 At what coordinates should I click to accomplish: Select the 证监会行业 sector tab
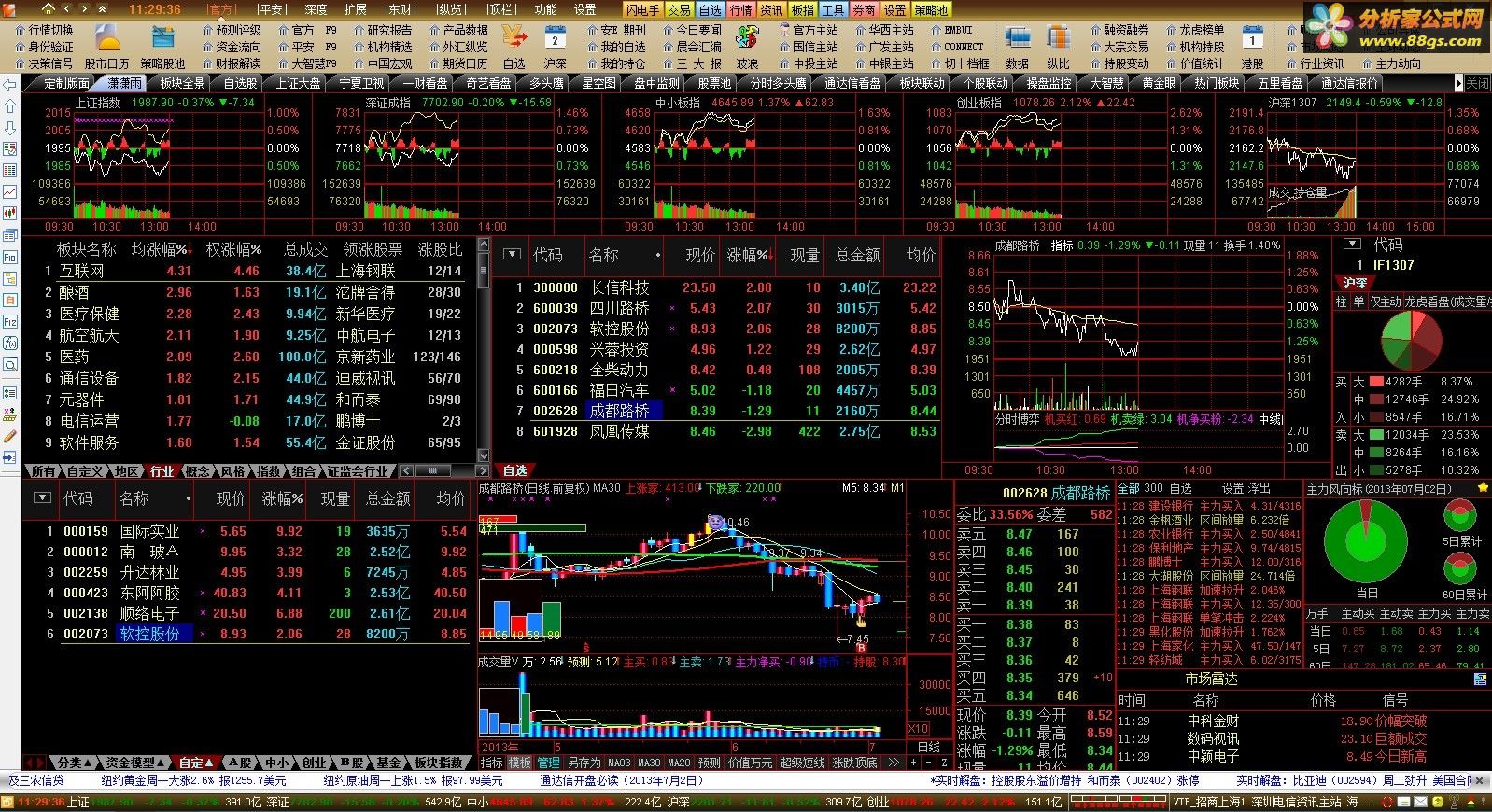click(x=357, y=471)
